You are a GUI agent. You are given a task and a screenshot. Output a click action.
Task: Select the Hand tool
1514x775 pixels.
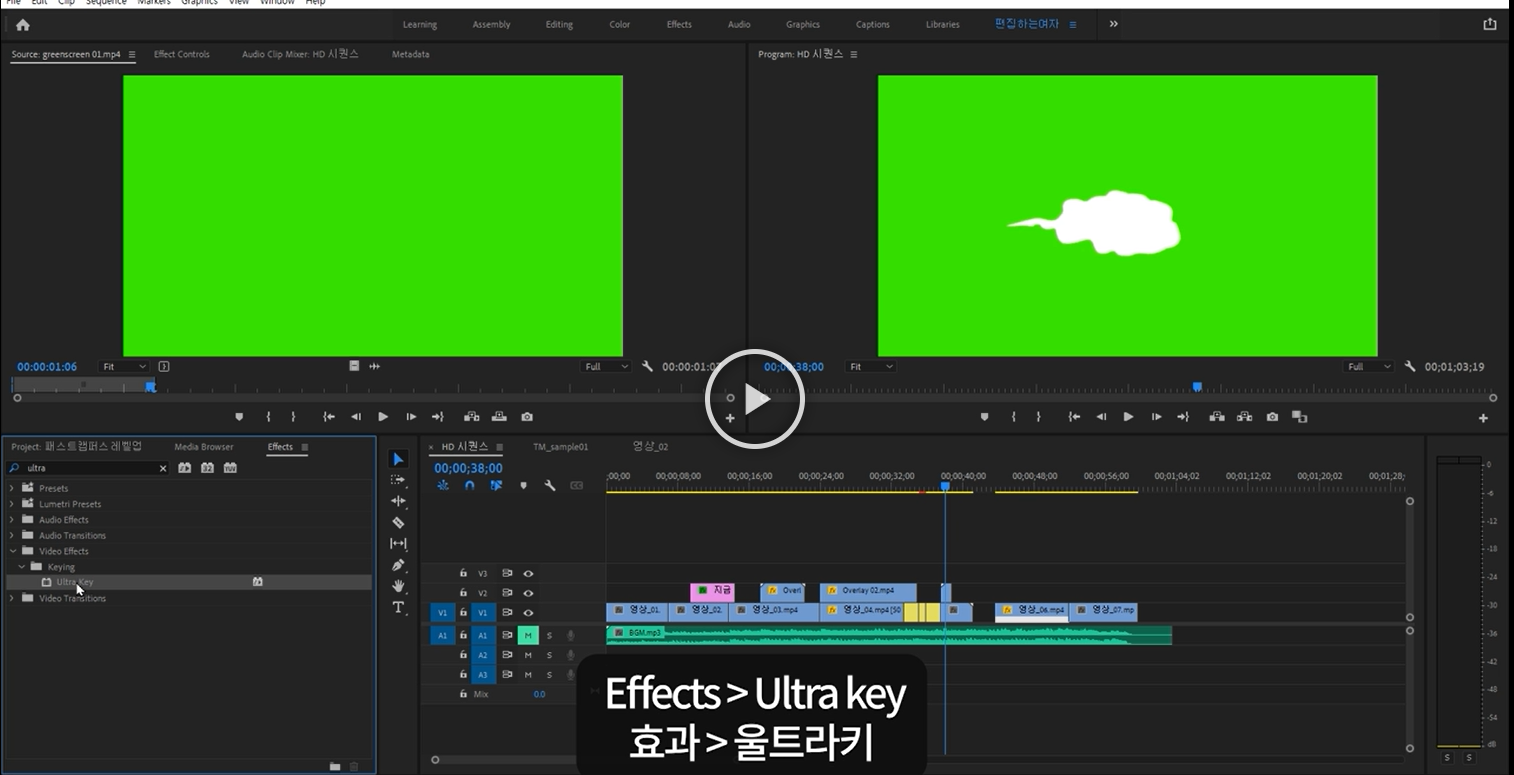click(398, 586)
